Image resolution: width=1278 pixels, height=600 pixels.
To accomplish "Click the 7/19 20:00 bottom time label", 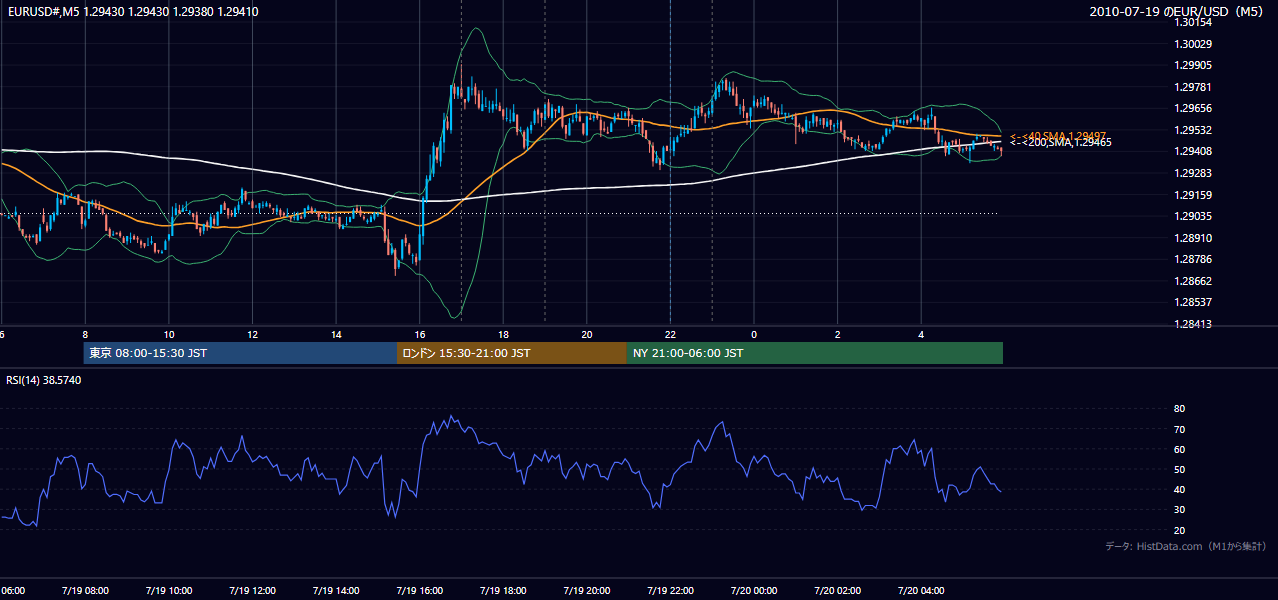I will 587,590.
